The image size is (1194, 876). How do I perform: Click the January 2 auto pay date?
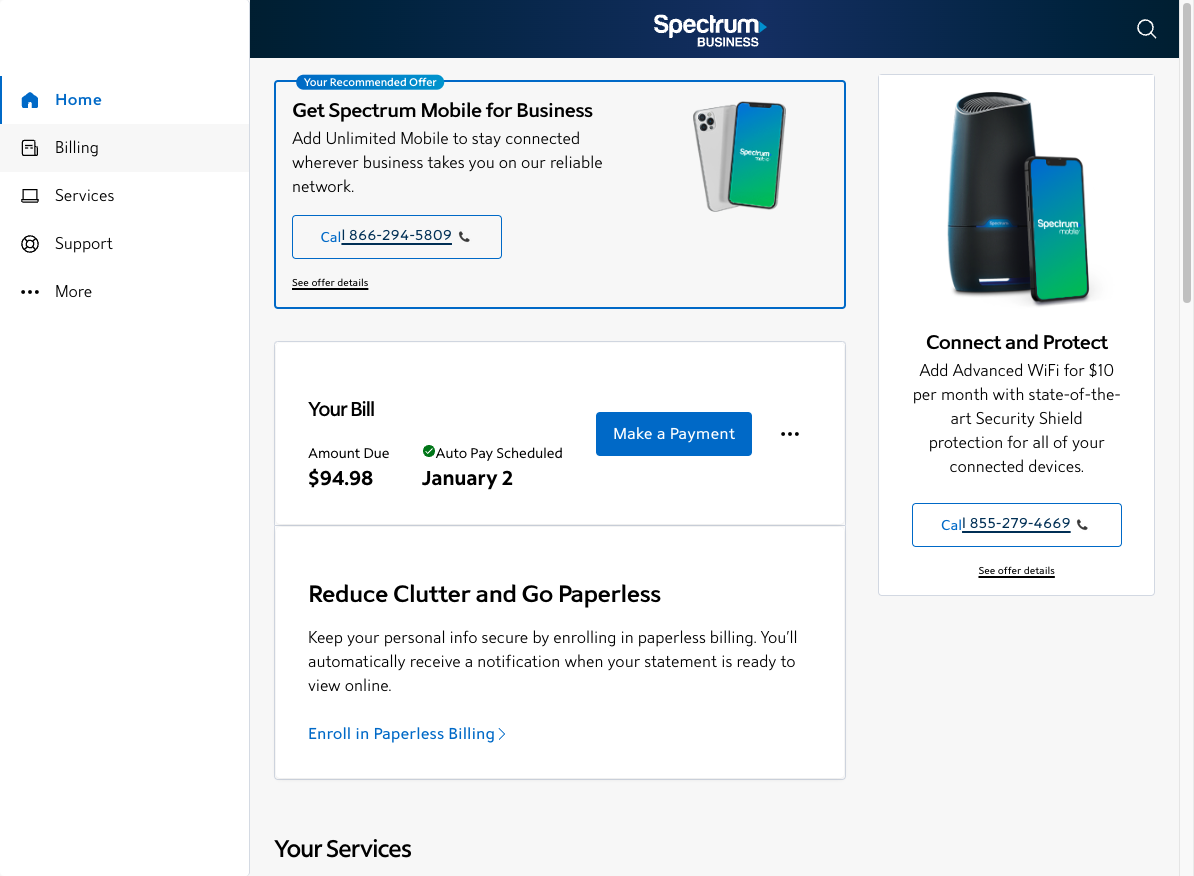tap(468, 478)
